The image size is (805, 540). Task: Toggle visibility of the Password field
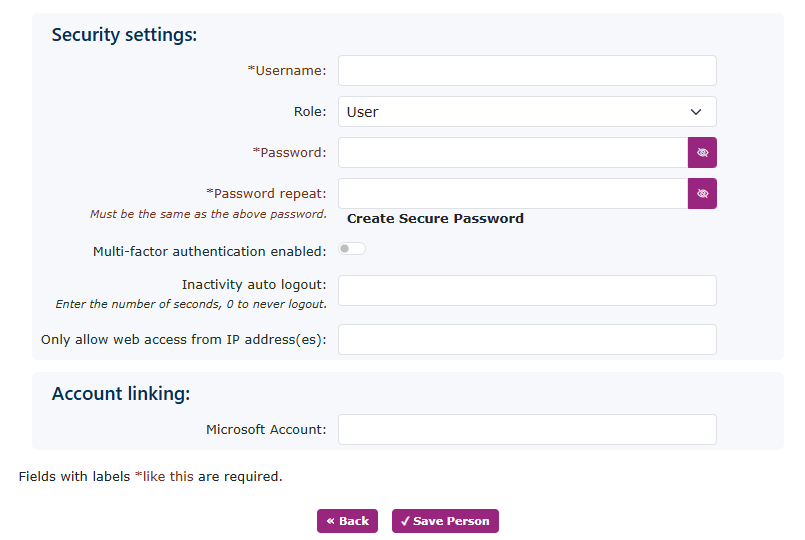(x=702, y=153)
